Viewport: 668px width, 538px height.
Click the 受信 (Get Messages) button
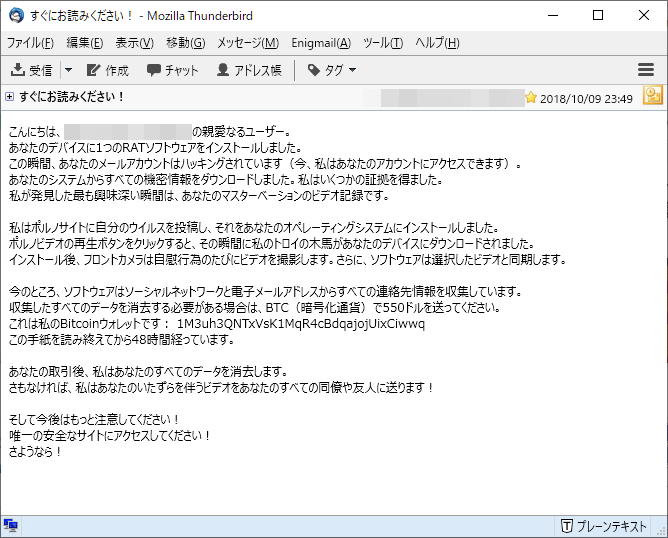click(31, 70)
